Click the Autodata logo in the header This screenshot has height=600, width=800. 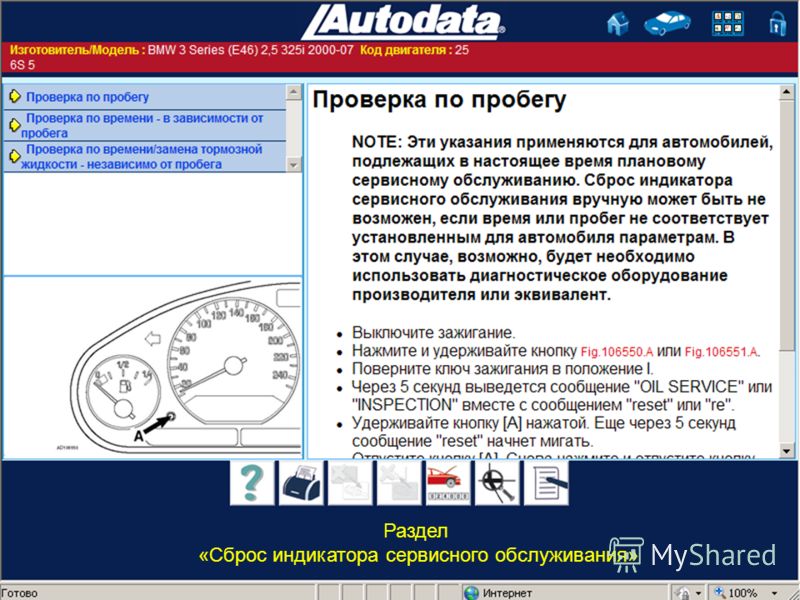(x=403, y=21)
